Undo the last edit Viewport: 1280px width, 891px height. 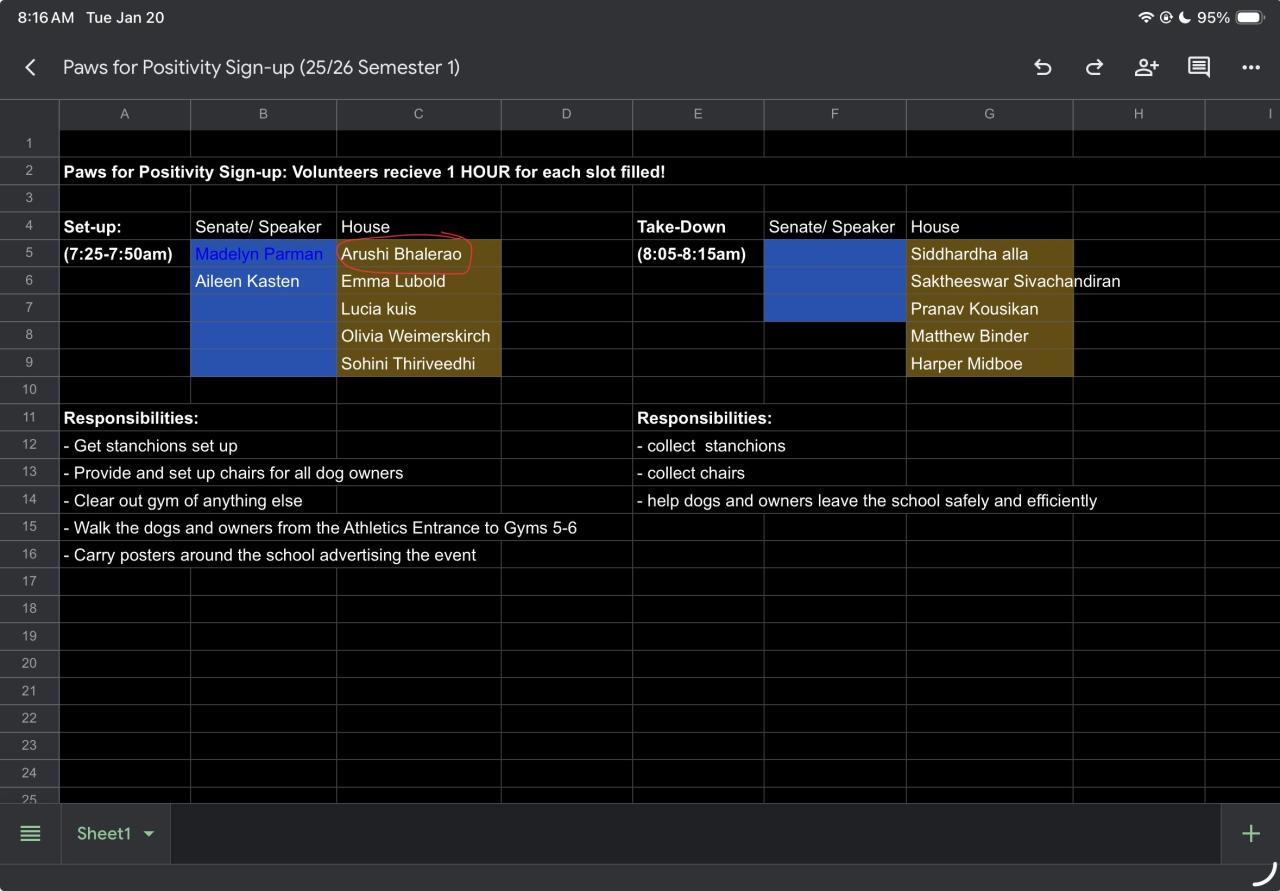coord(1042,67)
